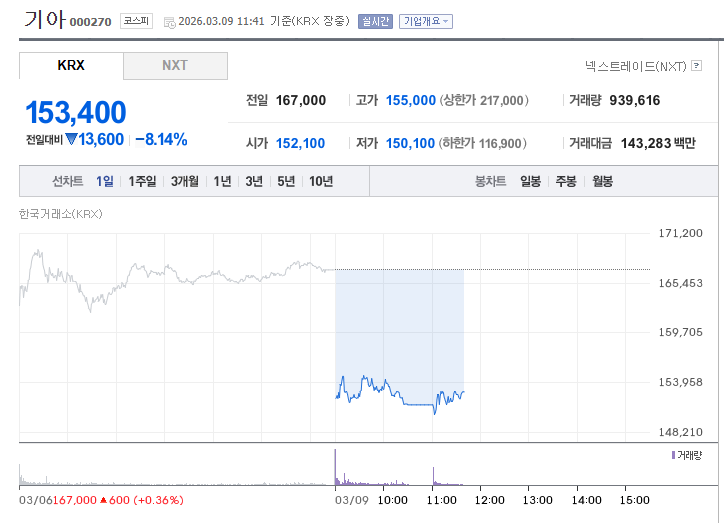Screen dimensions: 724x523
Task: Open the 월봉 monthly candlestick chart
Action: pyautogui.click(x=602, y=181)
